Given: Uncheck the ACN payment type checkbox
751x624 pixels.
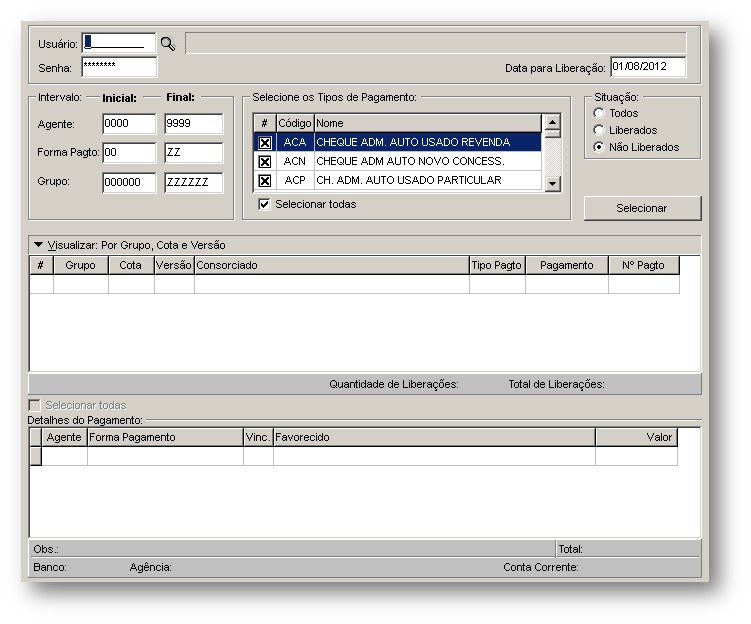Looking at the screenshot, I should 264,162.
